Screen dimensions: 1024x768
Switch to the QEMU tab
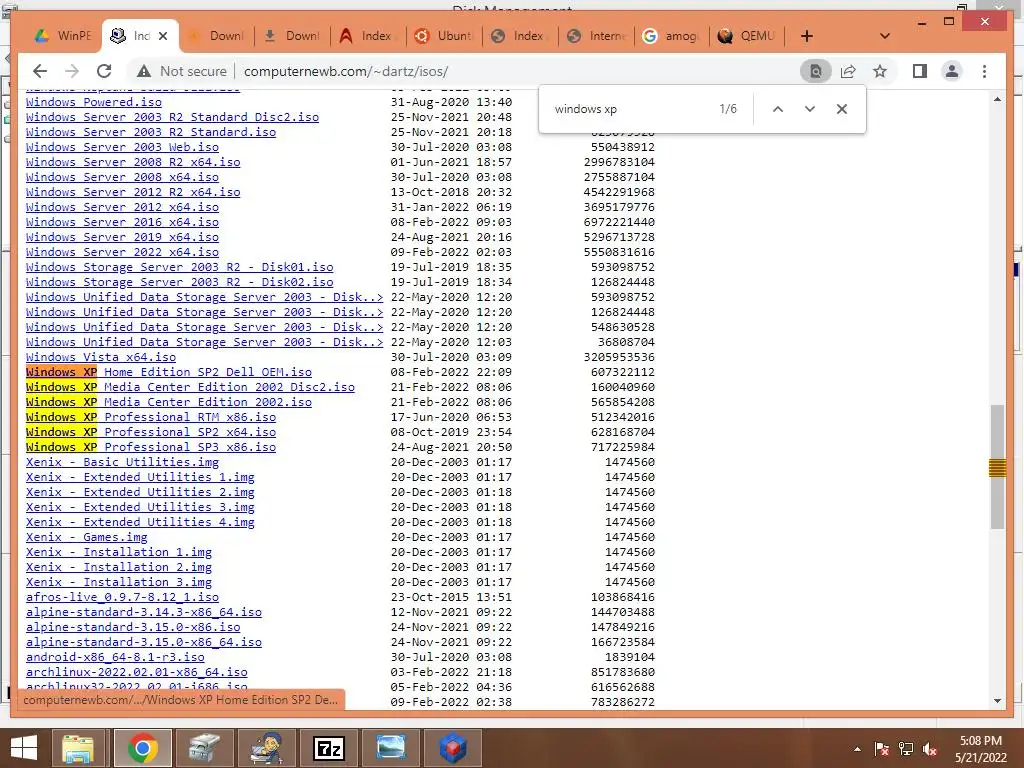(x=746, y=36)
